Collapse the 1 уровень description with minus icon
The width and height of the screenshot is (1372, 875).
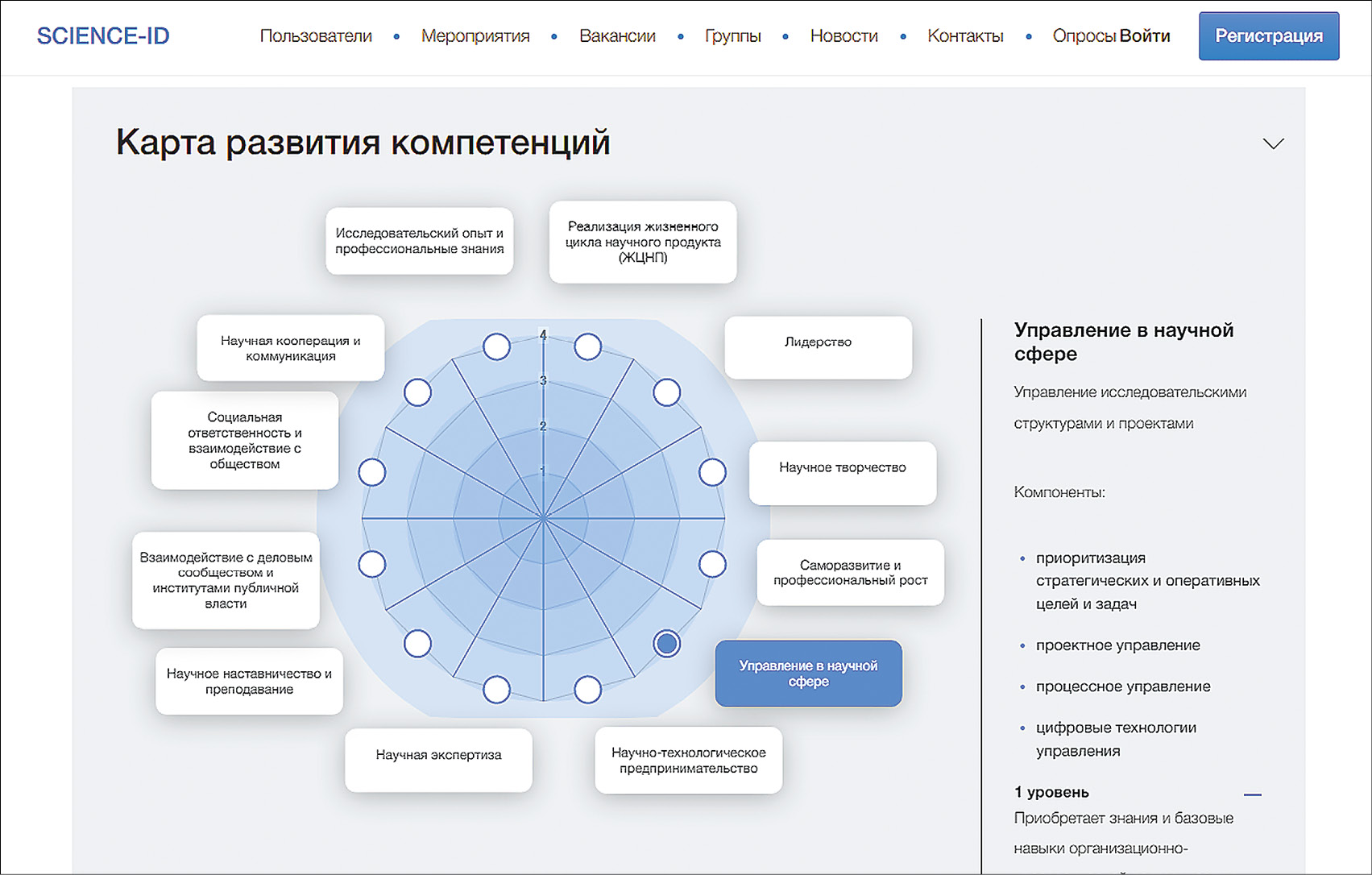click(x=1252, y=794)
